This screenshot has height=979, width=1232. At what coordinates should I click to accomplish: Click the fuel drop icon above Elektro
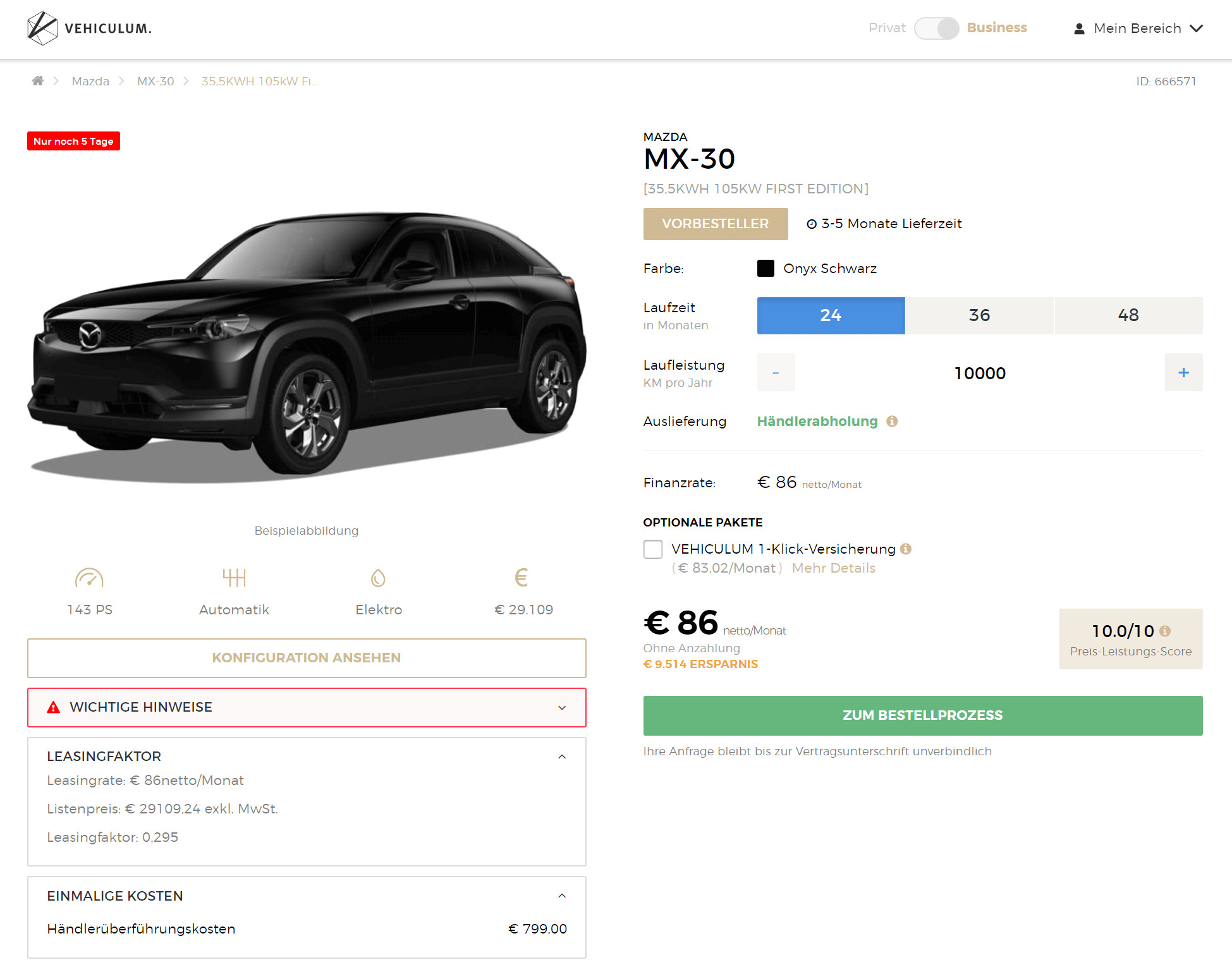[x=378, y=578]
